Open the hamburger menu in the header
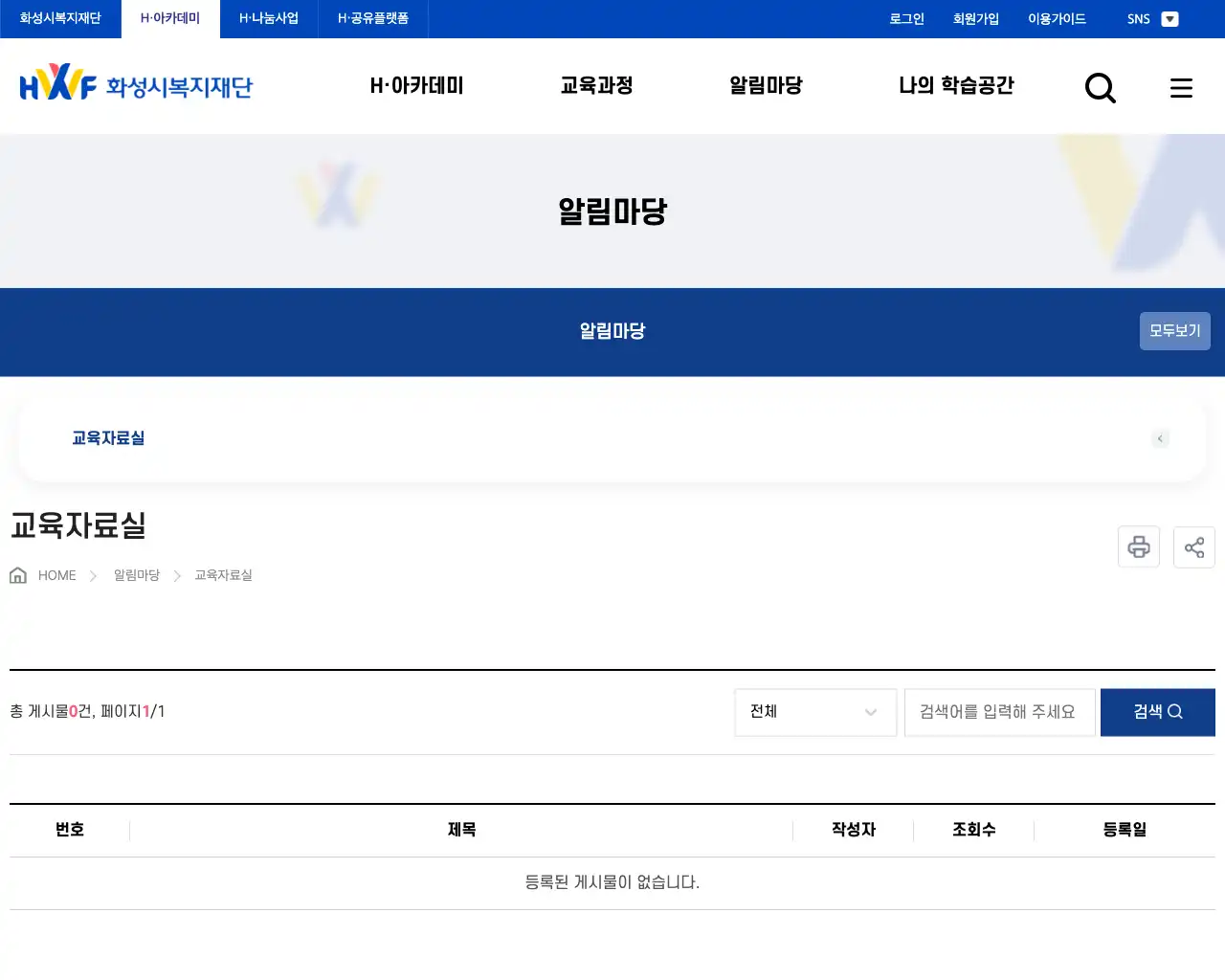This screenshot has height=980, width=1225. (1181, 87)
